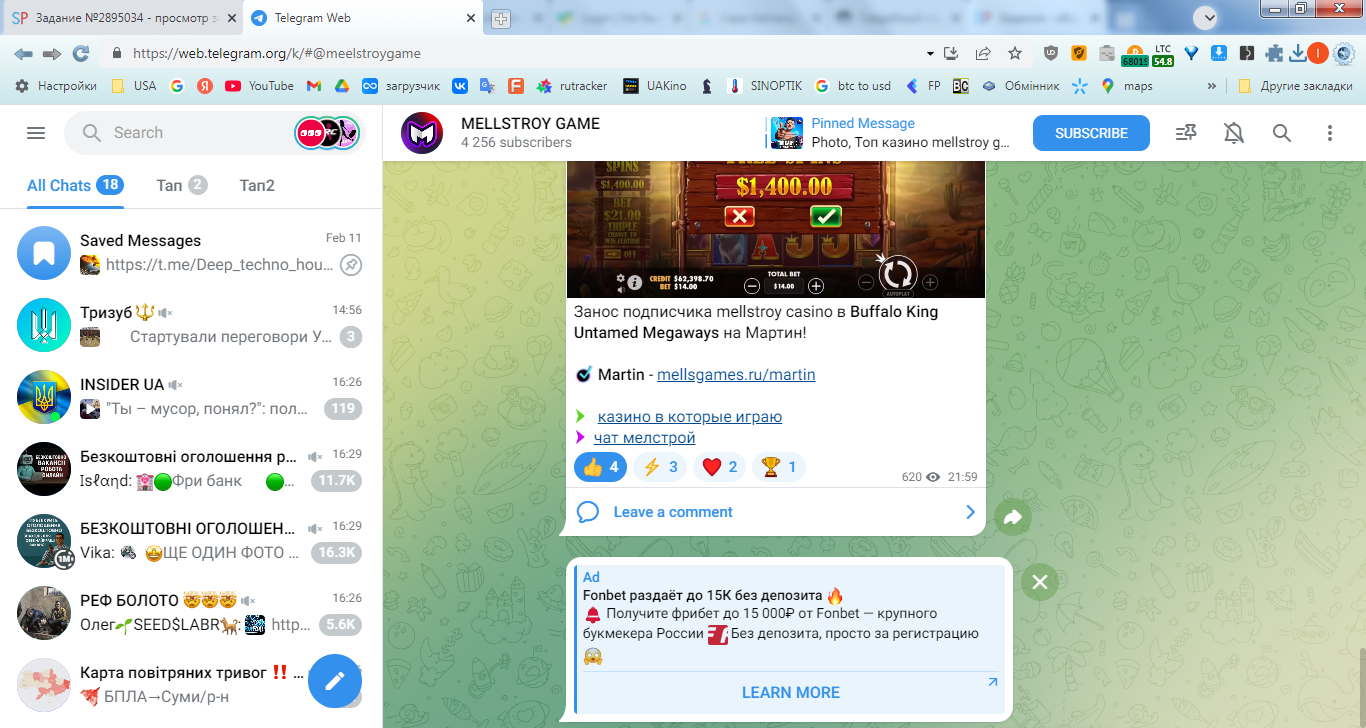Image resolution: width=1366 pixels, height=728 pixels.
Task: Open the Buffalo King slot screenshot
Action: coord(776,229)
